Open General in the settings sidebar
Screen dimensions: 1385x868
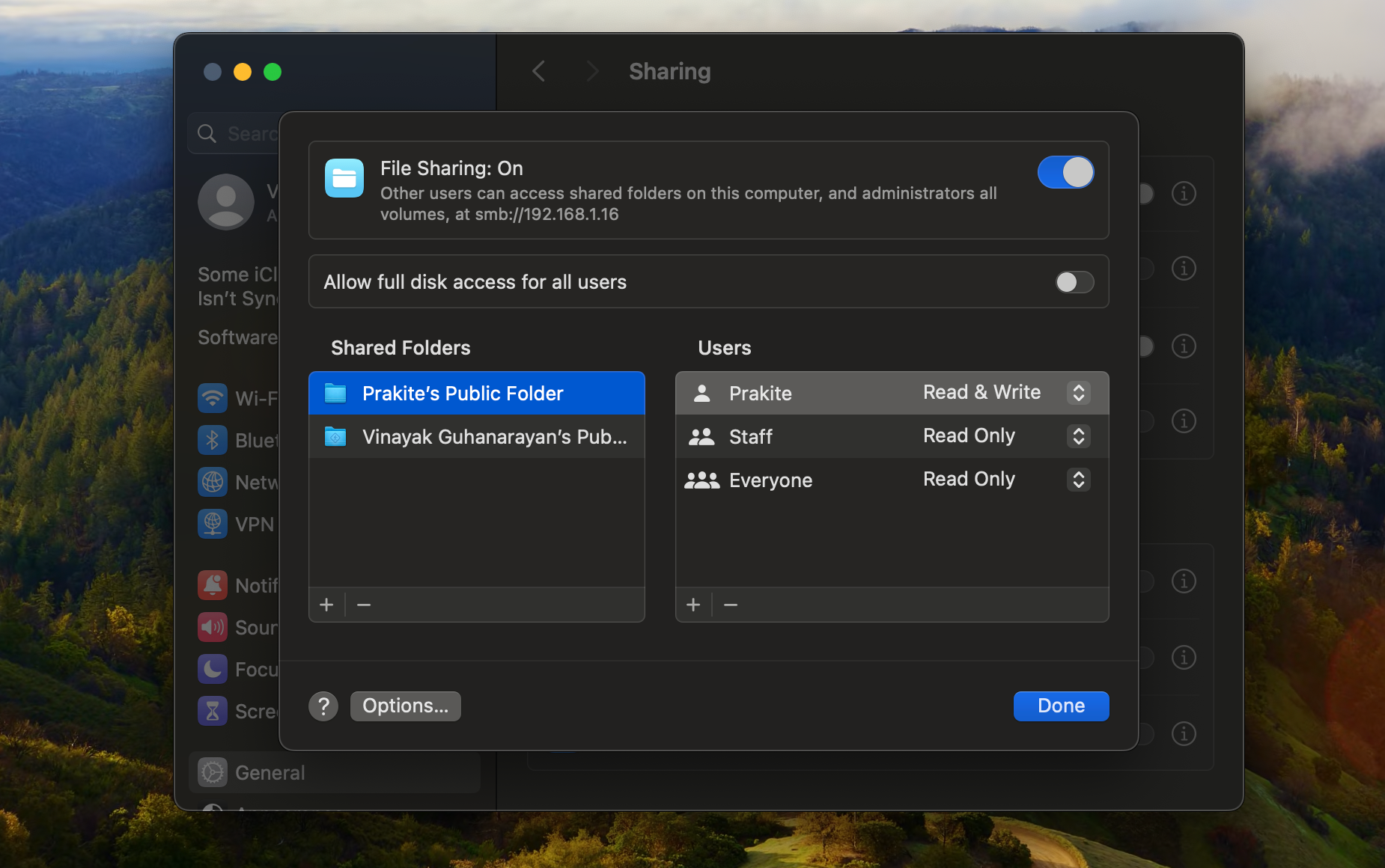(x=270, y=773)
